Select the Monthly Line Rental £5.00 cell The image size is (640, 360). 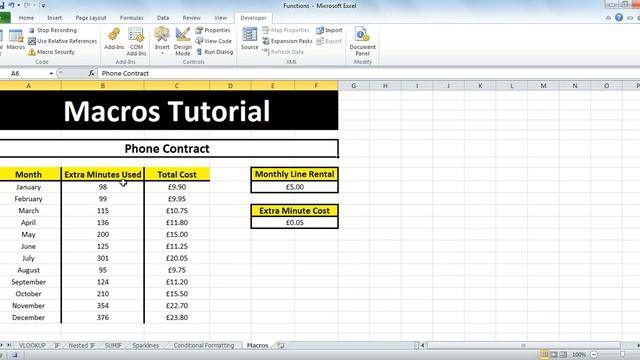pos(295,187)
